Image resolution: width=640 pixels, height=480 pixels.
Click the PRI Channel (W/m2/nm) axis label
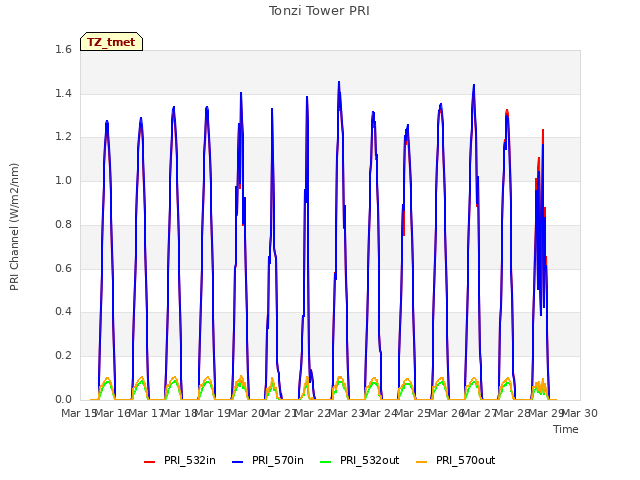click(14, 227)
